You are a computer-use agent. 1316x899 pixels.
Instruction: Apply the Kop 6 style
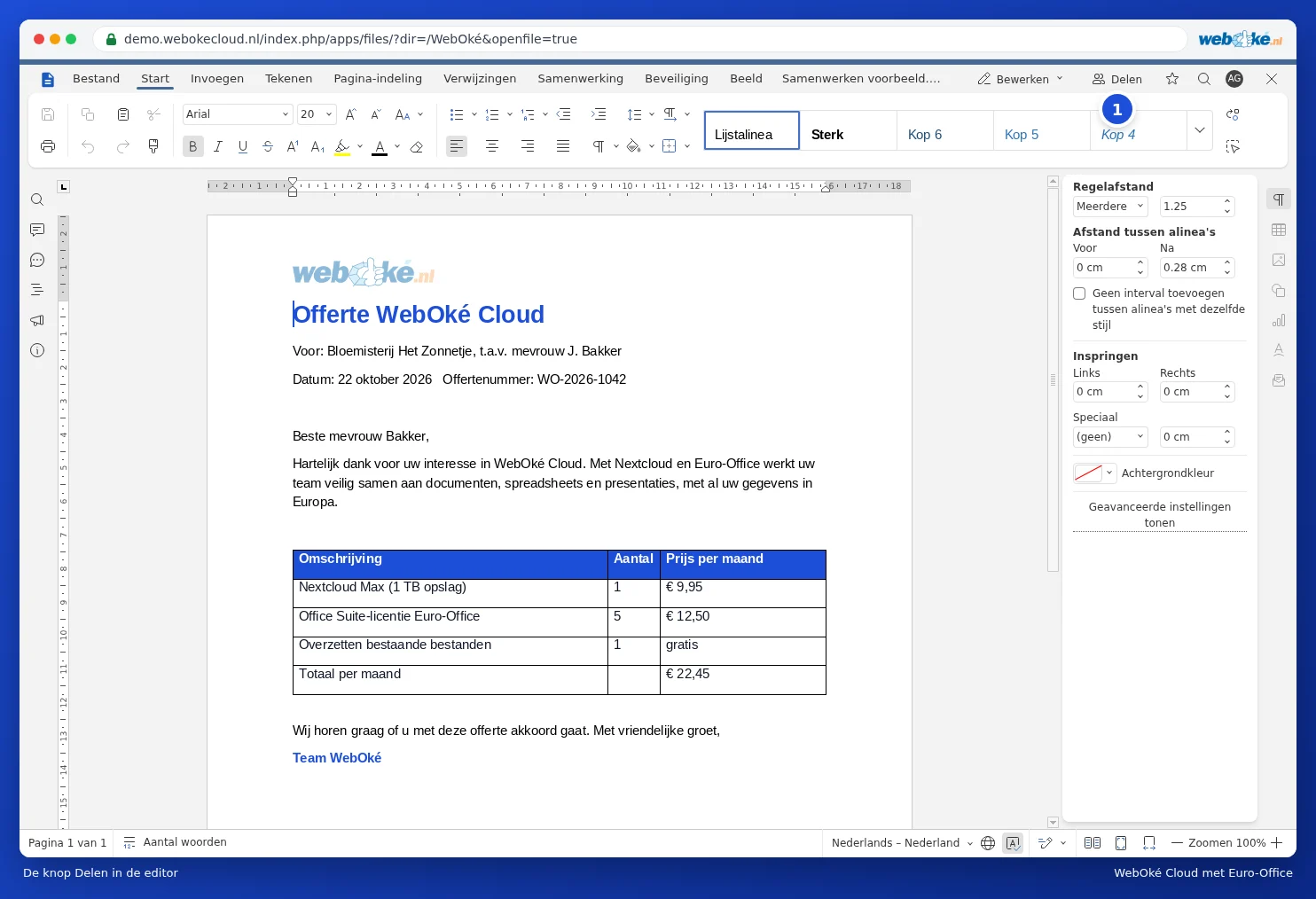pos(945,130)
